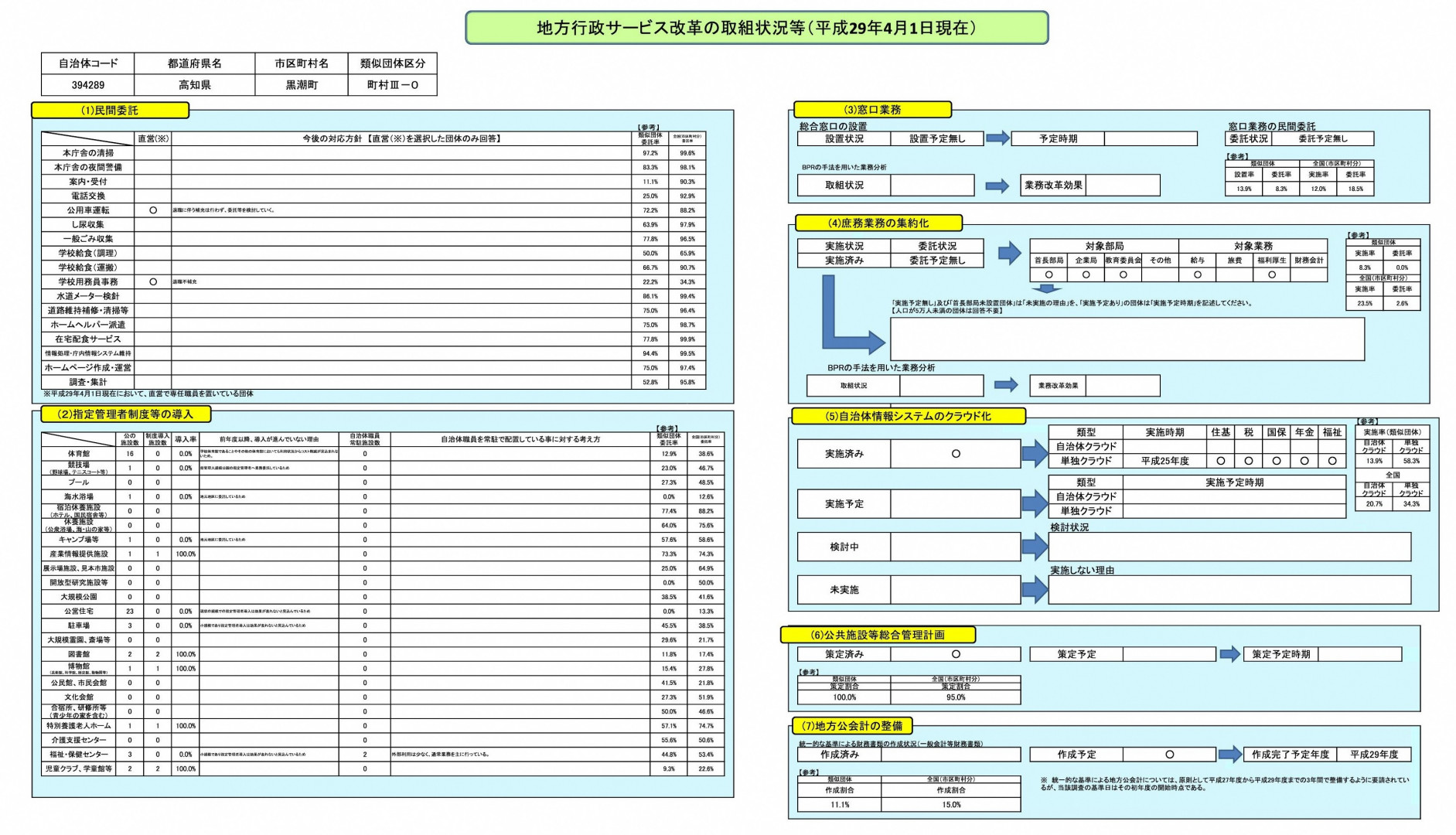Click the 平成25年度 implementation period cell
This screenshot has width=1456, height=835.
(1164, 461)
